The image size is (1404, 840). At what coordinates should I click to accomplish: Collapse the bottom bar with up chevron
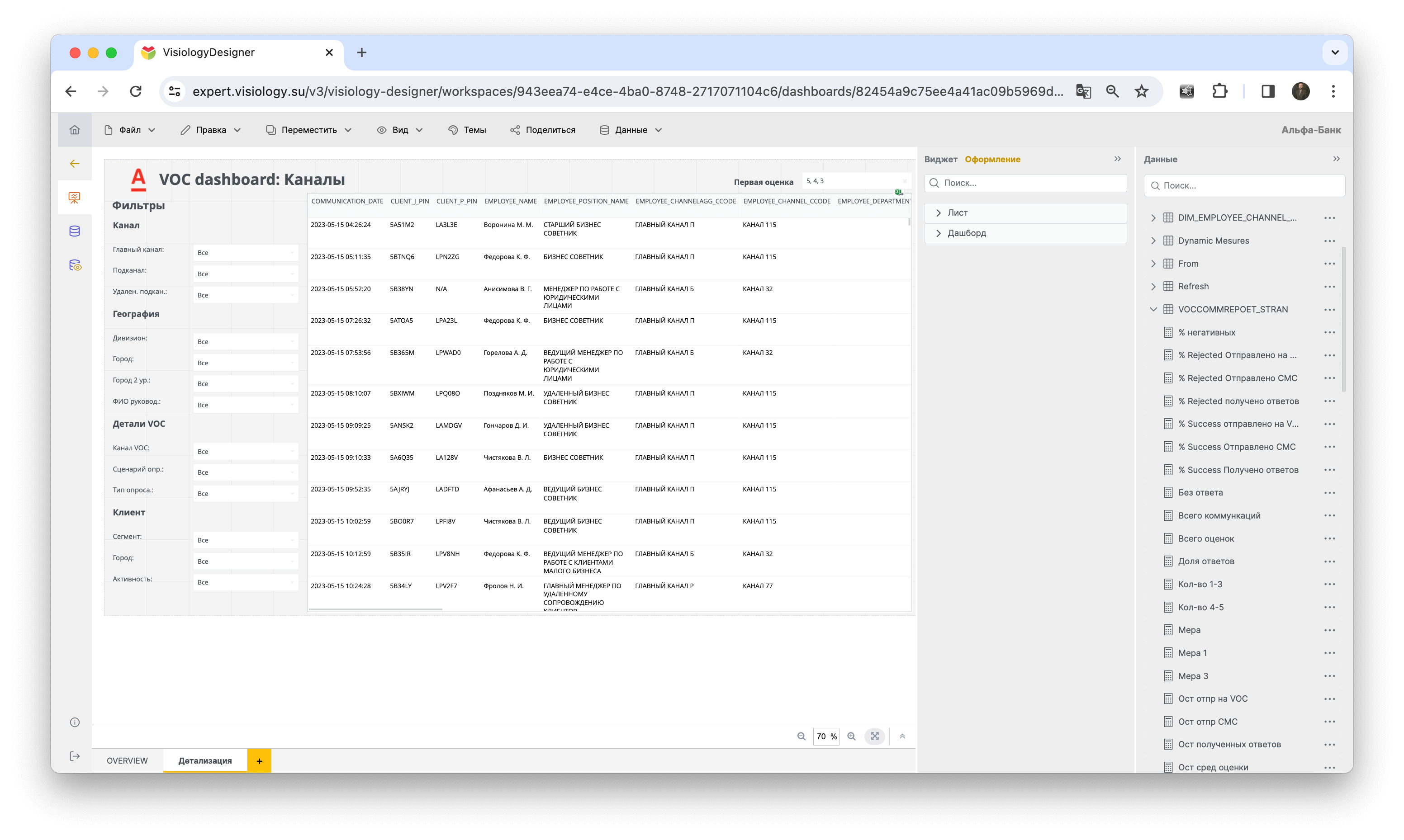[902, 736]
